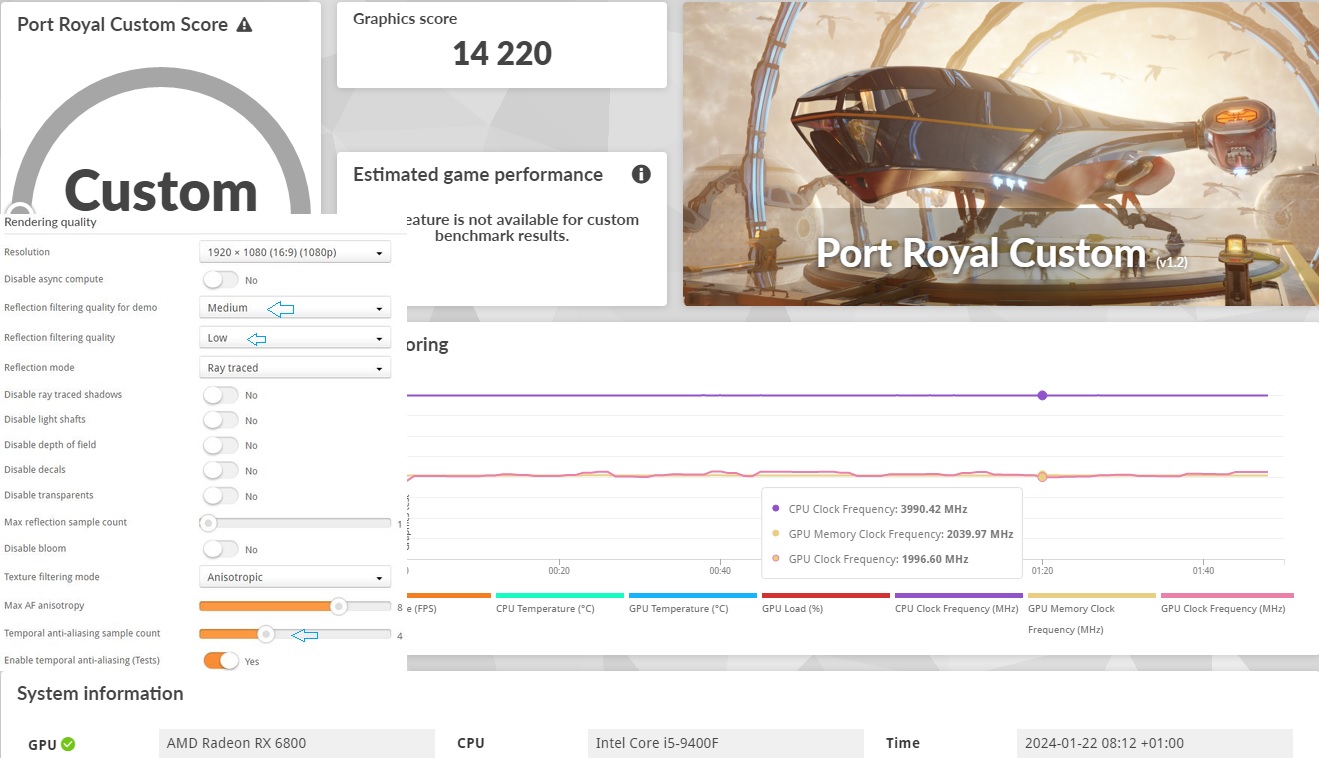
Task: Toggle Disable async compute switch
Action: [221, 280]
